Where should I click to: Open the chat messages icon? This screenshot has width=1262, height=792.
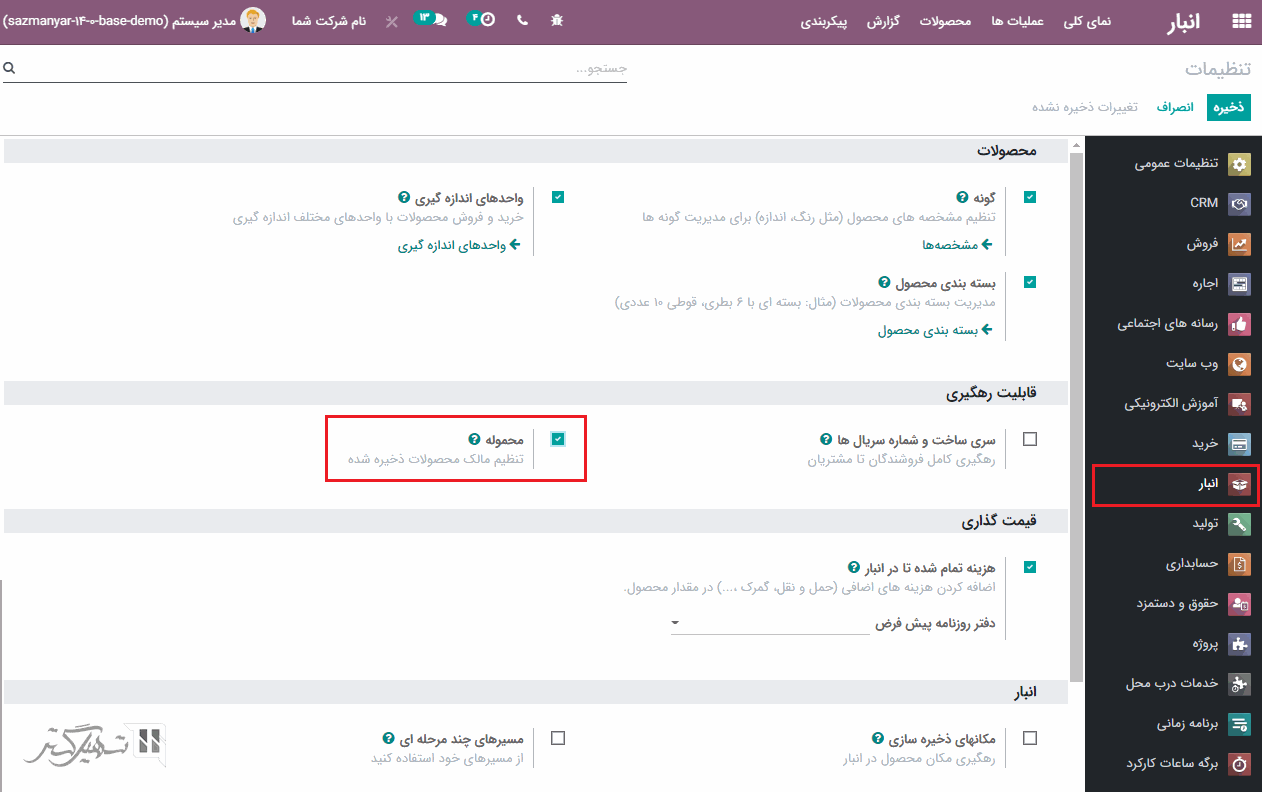point(440,20)
